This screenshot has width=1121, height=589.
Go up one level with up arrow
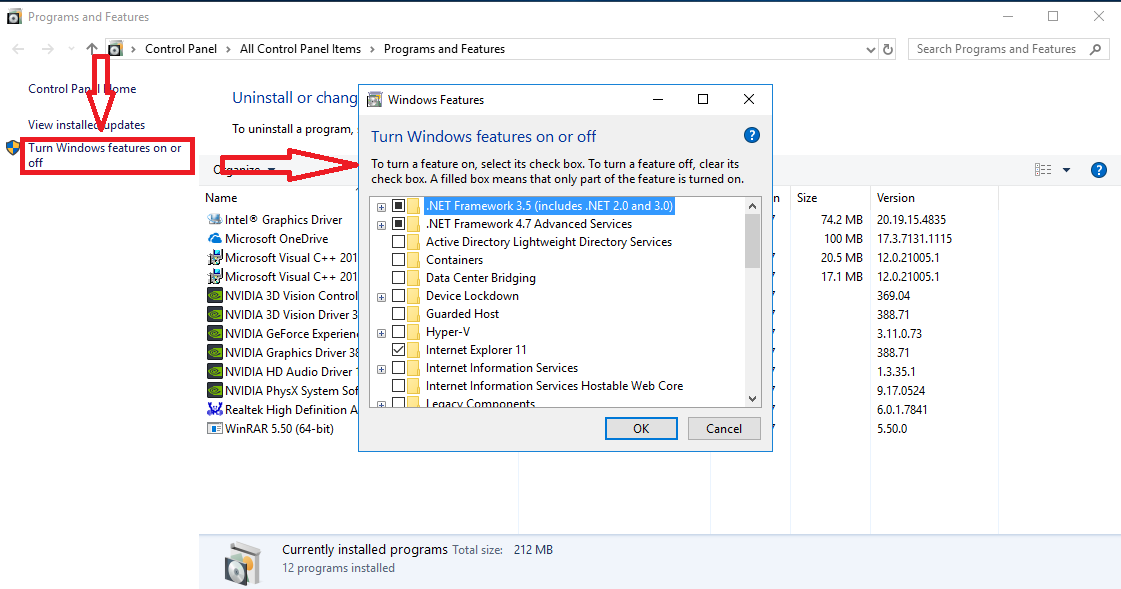tap(92, 49)
